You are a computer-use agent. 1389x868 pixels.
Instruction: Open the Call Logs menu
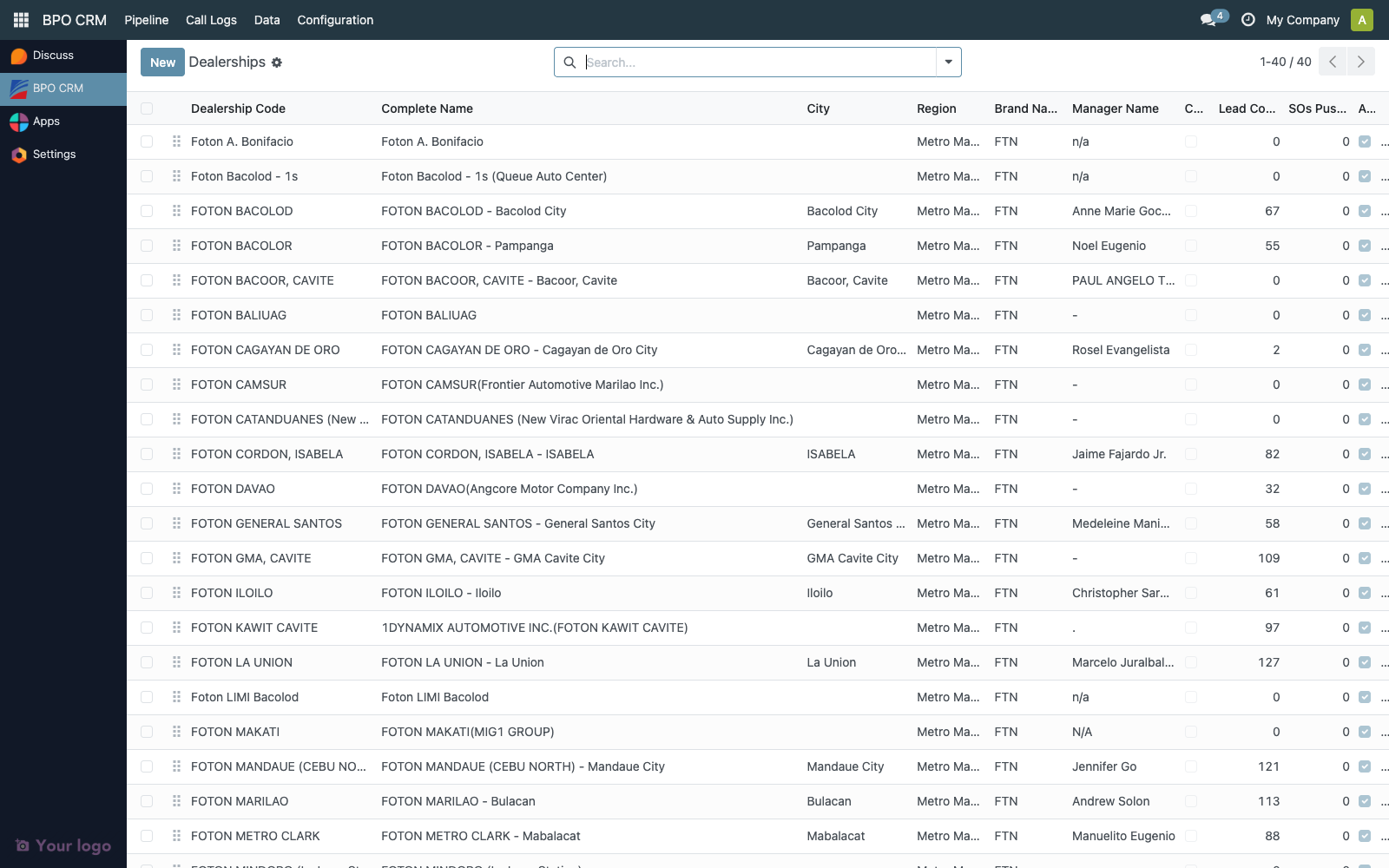point(210,20)
